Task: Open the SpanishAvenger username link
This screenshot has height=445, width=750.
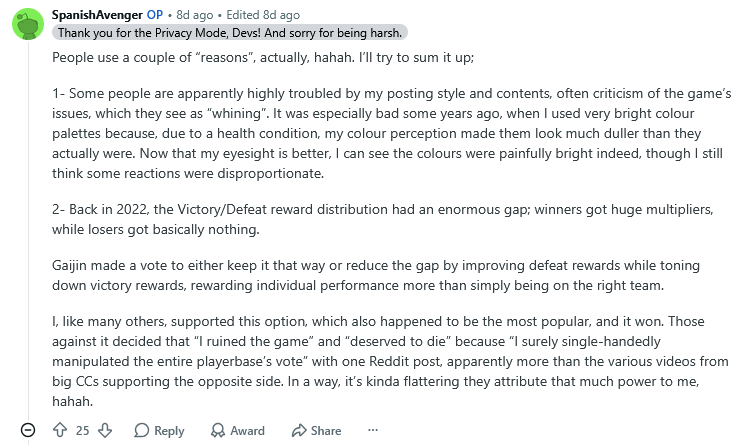Action: 97,15
